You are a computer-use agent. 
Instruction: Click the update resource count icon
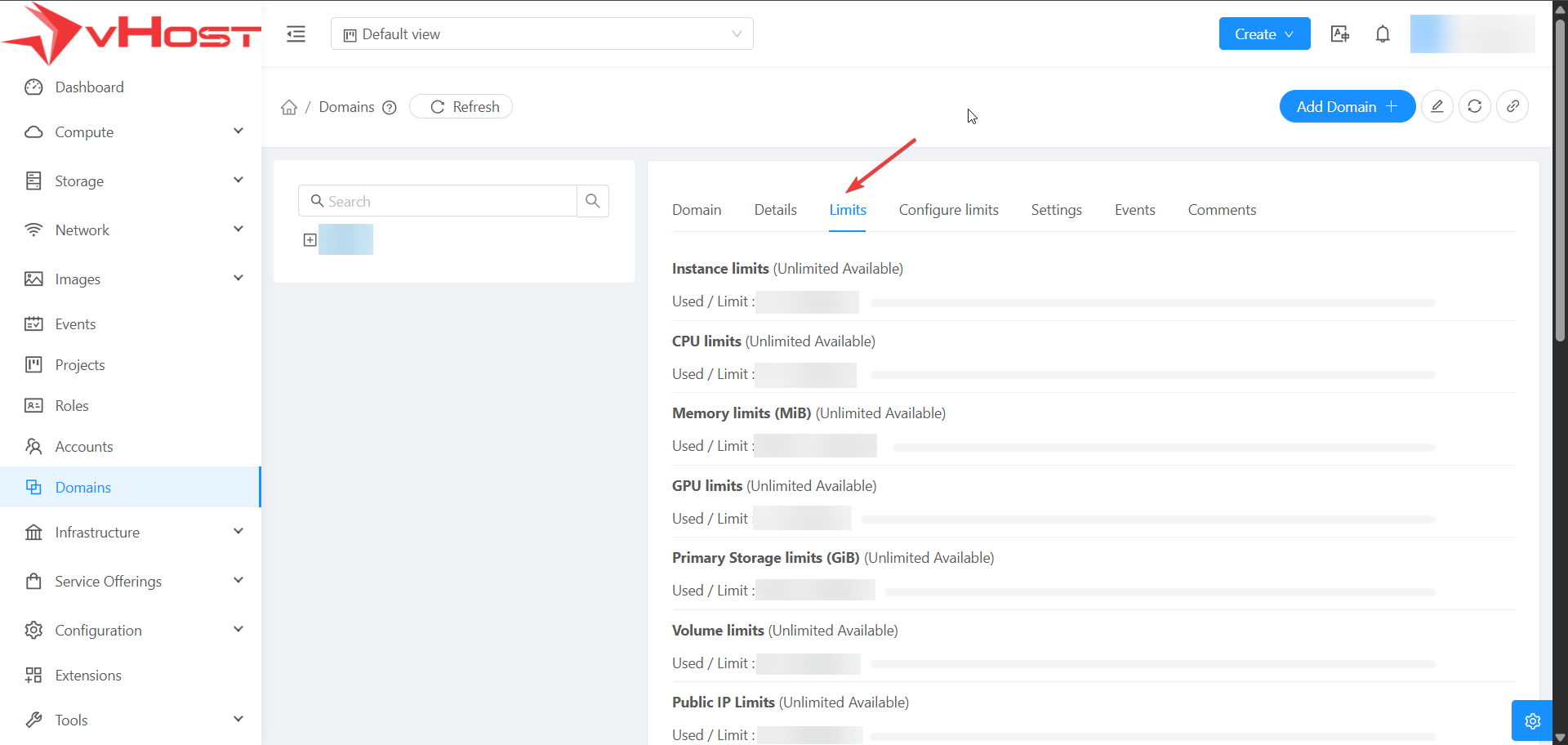1474,107
